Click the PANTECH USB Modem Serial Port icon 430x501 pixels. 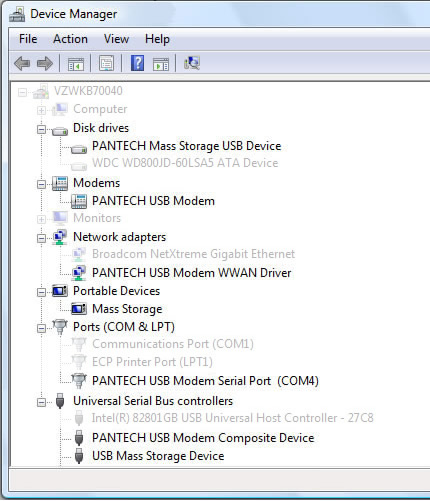coord(79,381)
